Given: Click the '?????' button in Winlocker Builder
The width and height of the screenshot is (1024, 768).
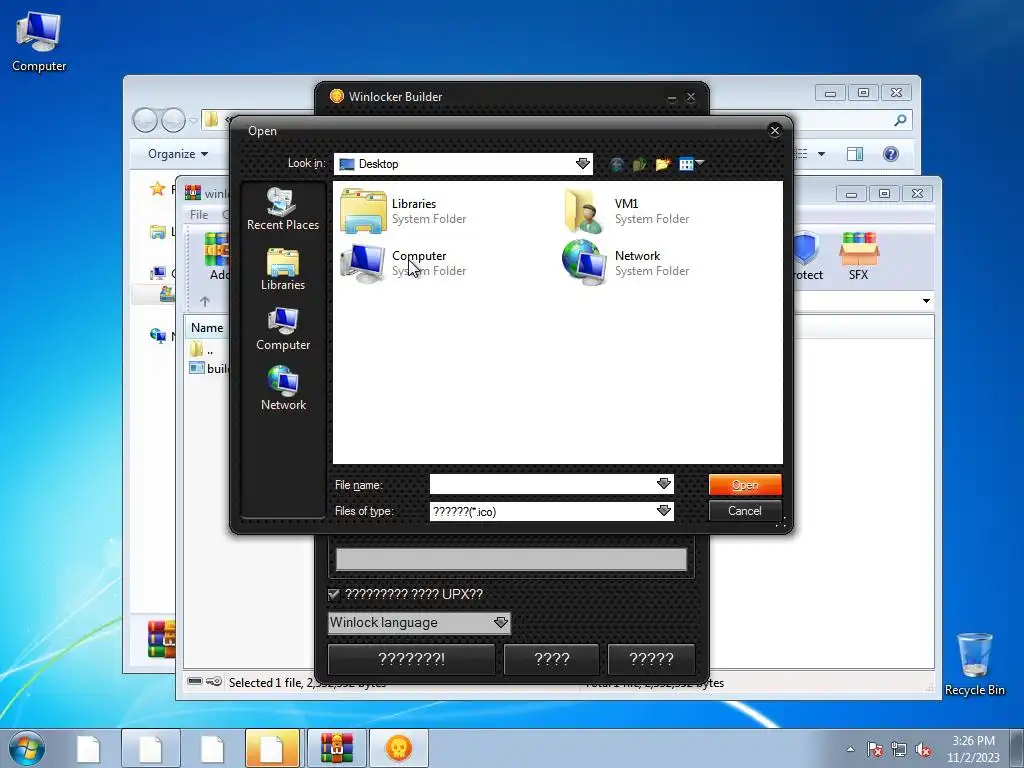Looking at the screenshot, I should (651, 659).
